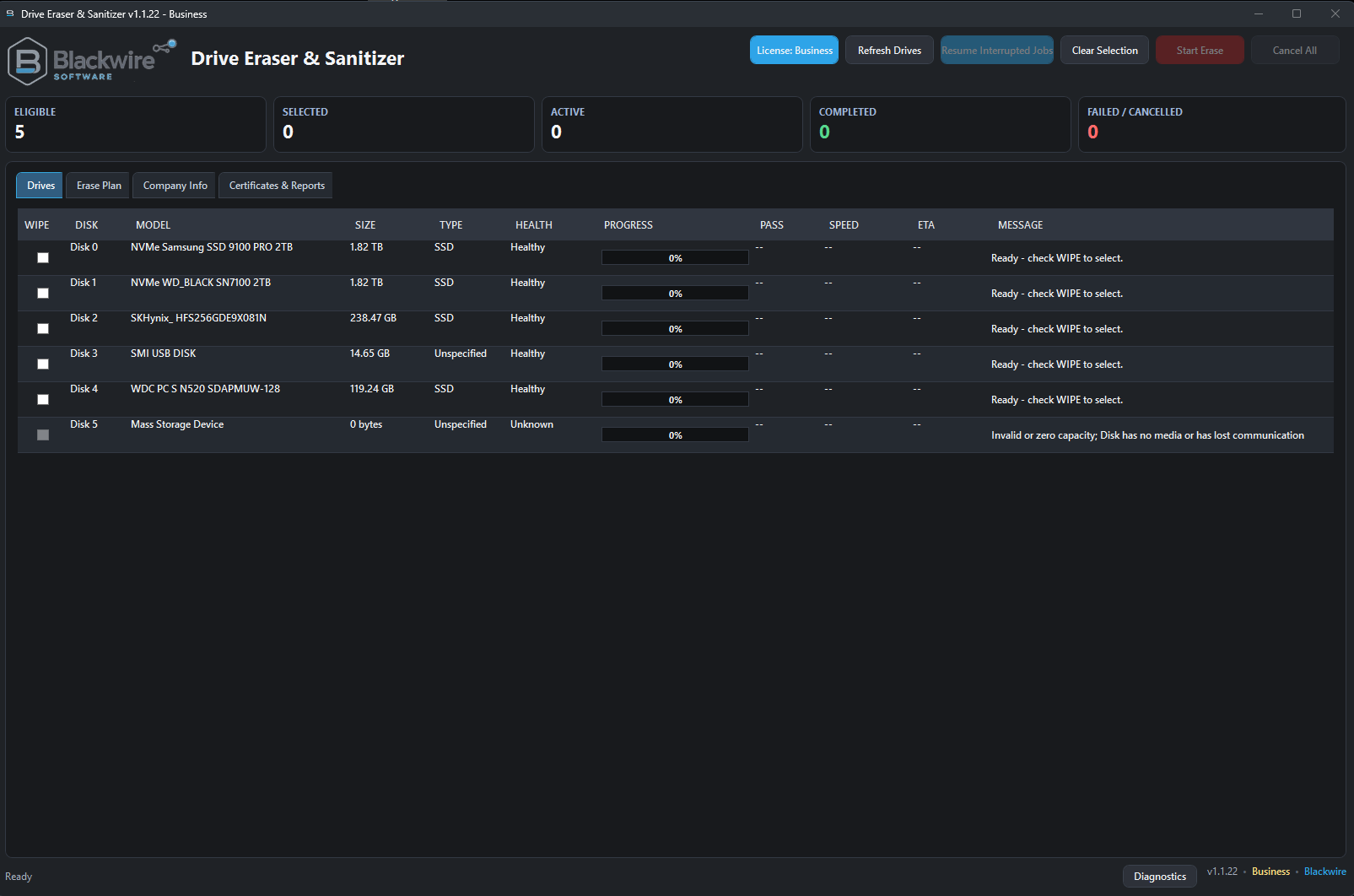The image size is (1354, 896).
Task: Open the Company Info tab
Action: pos(175,186)
